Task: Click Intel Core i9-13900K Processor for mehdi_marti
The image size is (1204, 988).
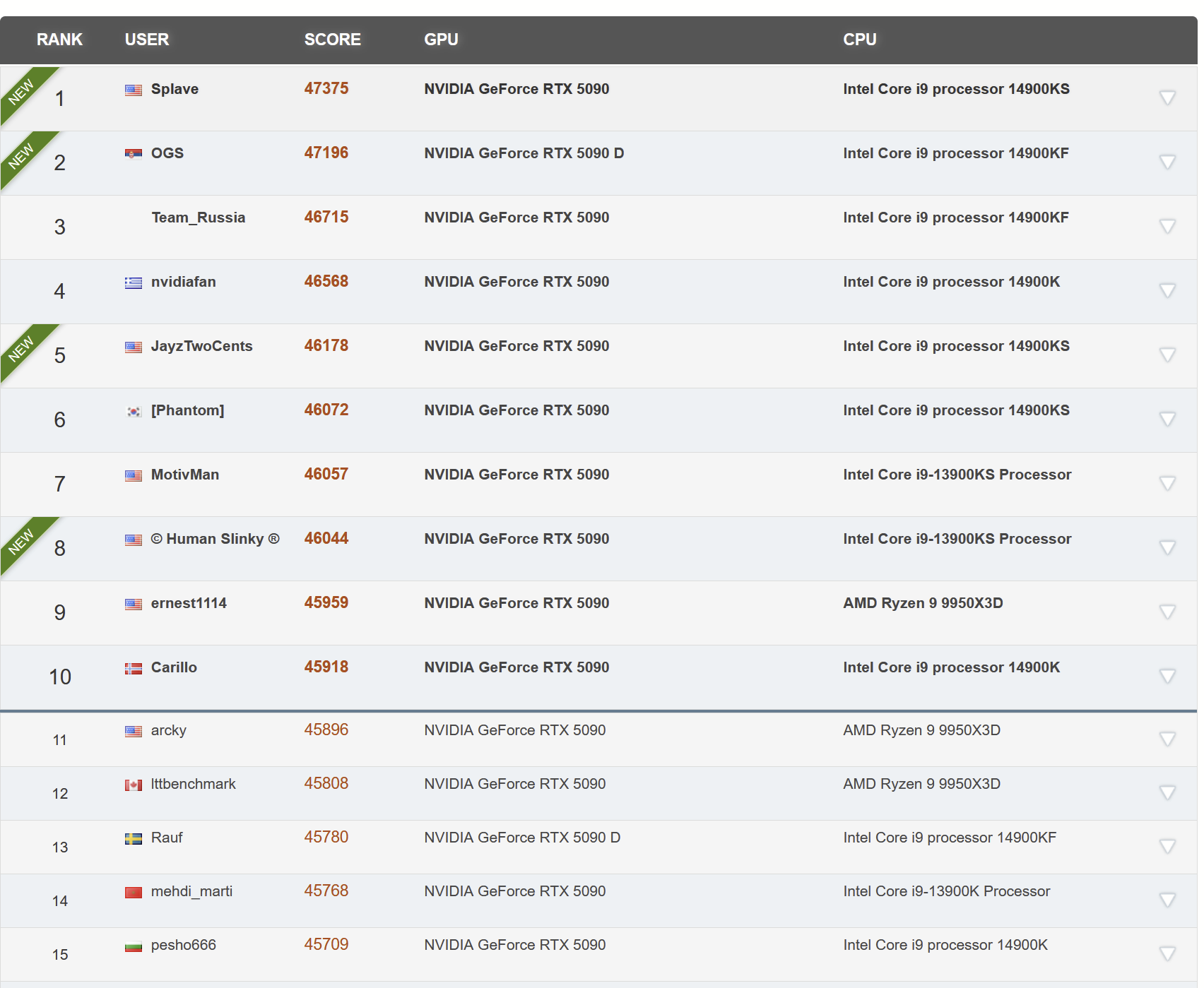Action: pyautogui.click(x=946, y=891)
